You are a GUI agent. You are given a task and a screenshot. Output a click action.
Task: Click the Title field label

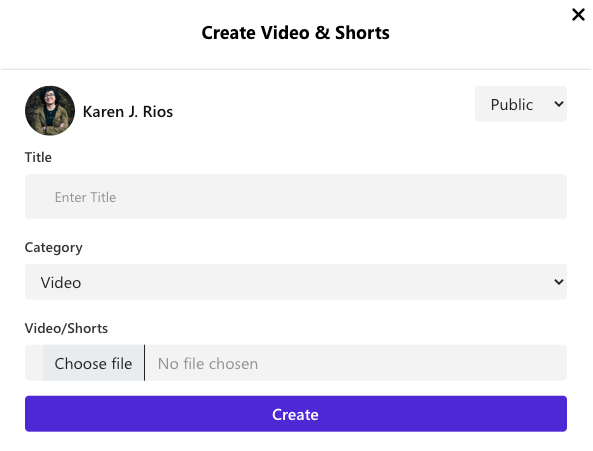point(38,157)
